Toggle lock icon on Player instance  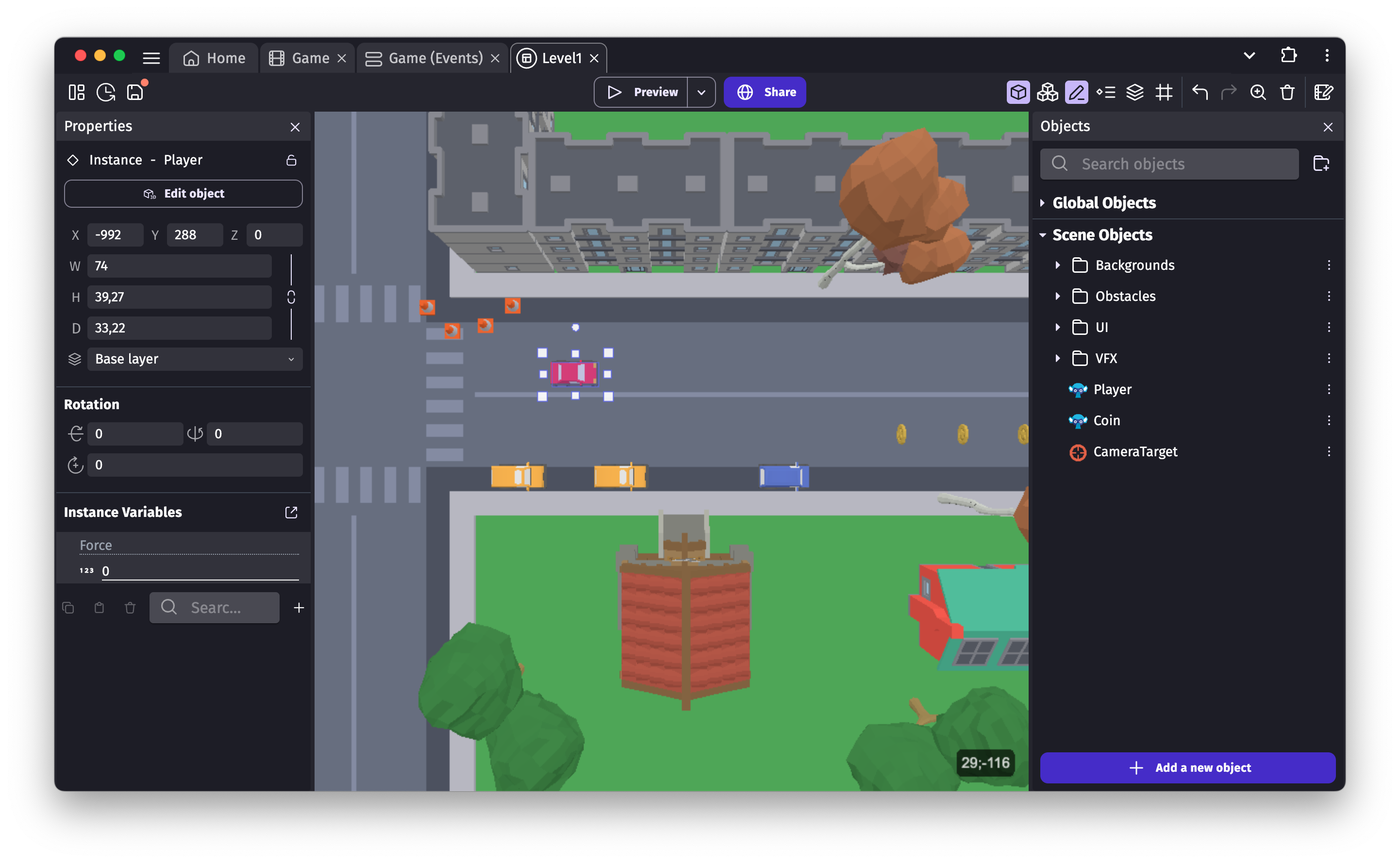[290, 159]
